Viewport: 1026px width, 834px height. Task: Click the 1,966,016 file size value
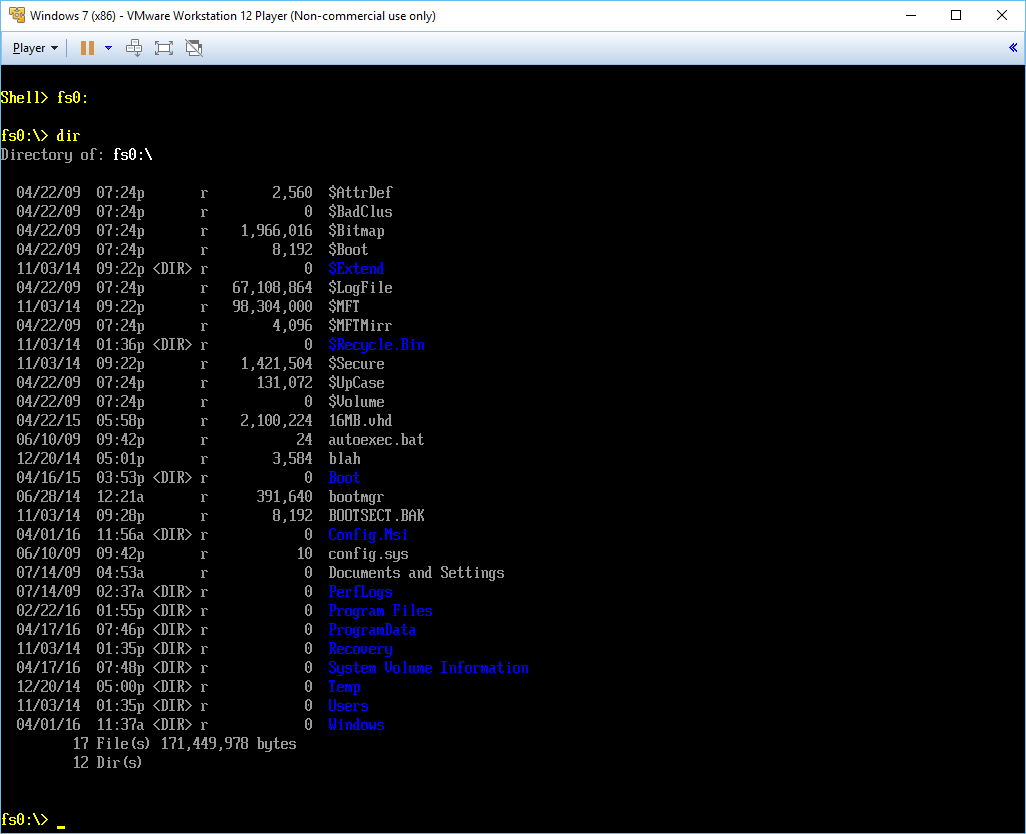[276, 230]
